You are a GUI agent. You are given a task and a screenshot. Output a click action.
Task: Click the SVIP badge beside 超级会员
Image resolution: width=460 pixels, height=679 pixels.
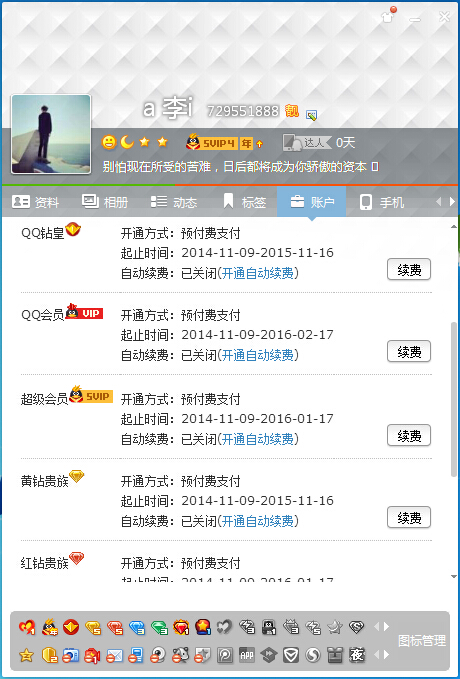point(91,395)
